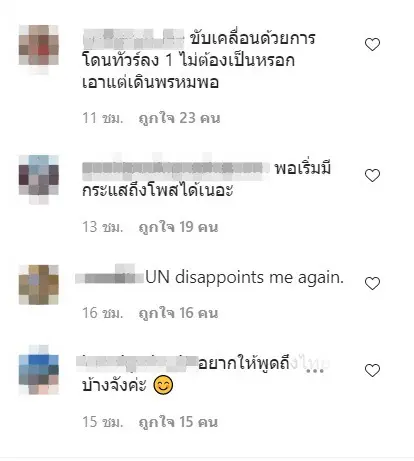Click the 15 ชม. timestamp
Viewport: 414px width, 461px height.
pos(103,422)
